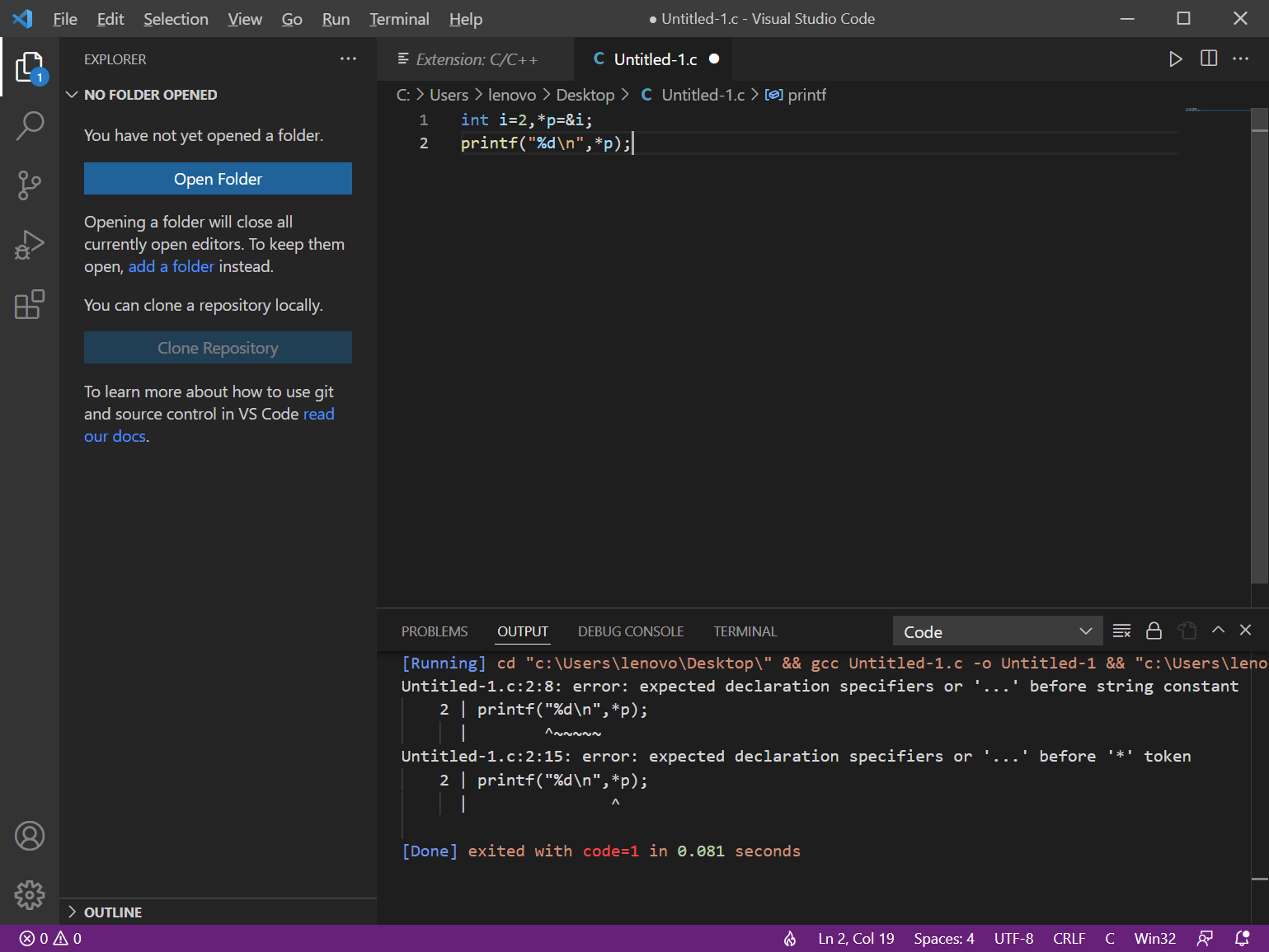1269x952 pixels.
Task: Open the Source Control view
Action: 30,185
